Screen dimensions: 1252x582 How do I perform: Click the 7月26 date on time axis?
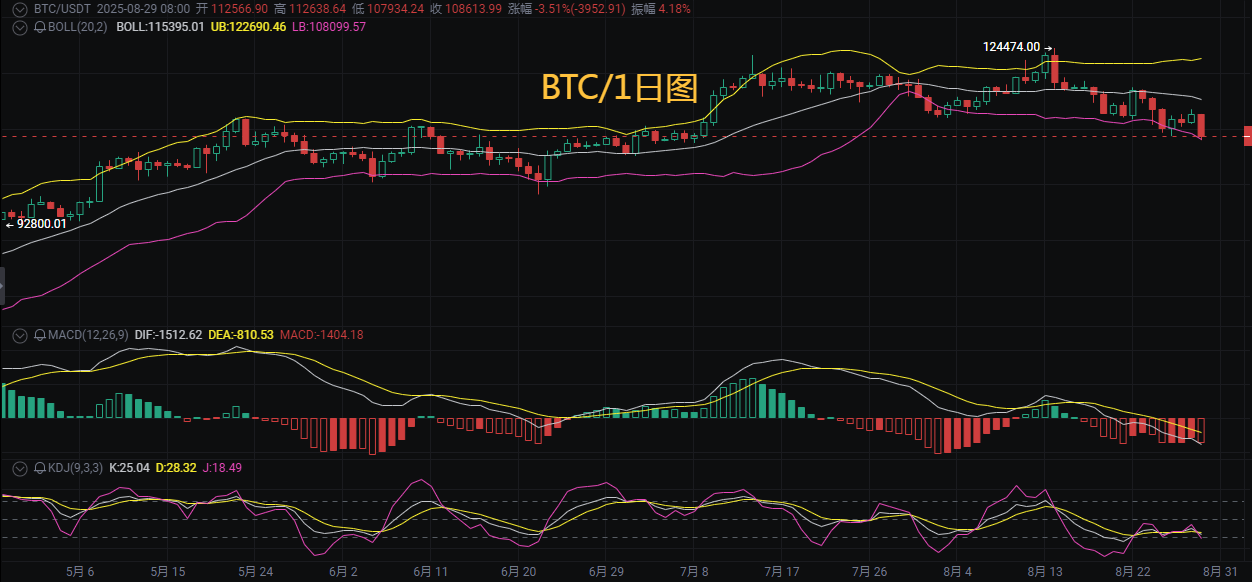coord(868,572)
